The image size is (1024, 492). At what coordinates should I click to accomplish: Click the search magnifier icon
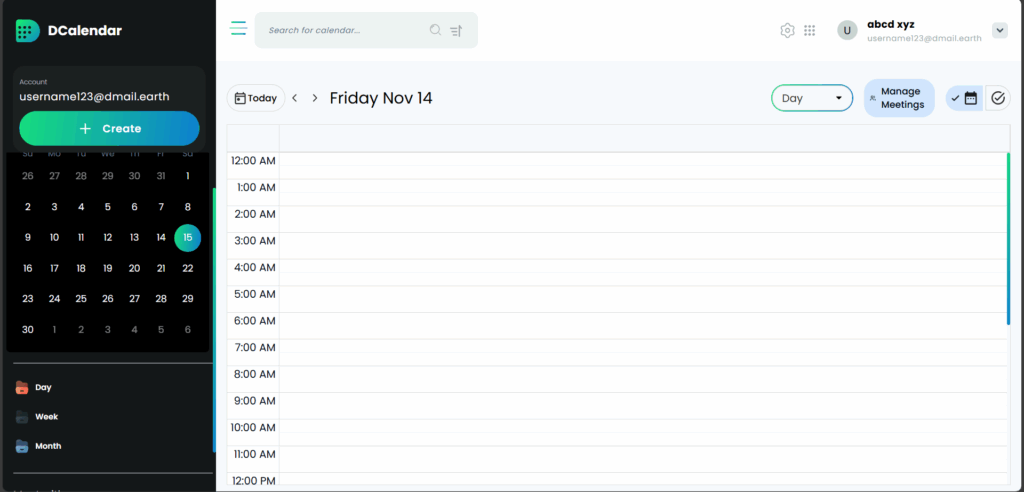click(435, 30)
